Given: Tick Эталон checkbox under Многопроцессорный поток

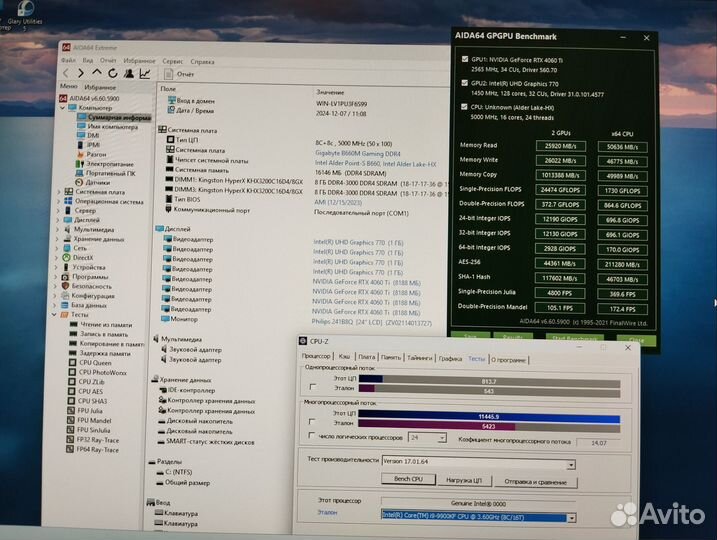Looking at the screenshot, I should pos(312,421).
